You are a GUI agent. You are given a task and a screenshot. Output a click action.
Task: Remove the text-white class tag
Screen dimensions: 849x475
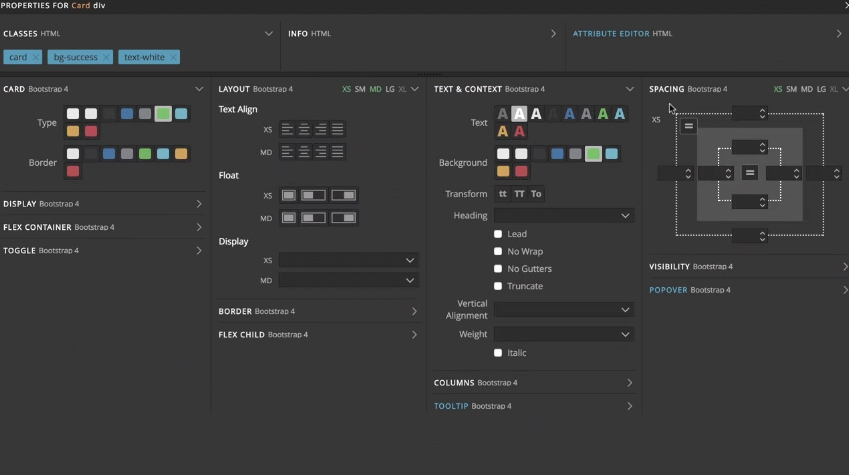(173, 58)
